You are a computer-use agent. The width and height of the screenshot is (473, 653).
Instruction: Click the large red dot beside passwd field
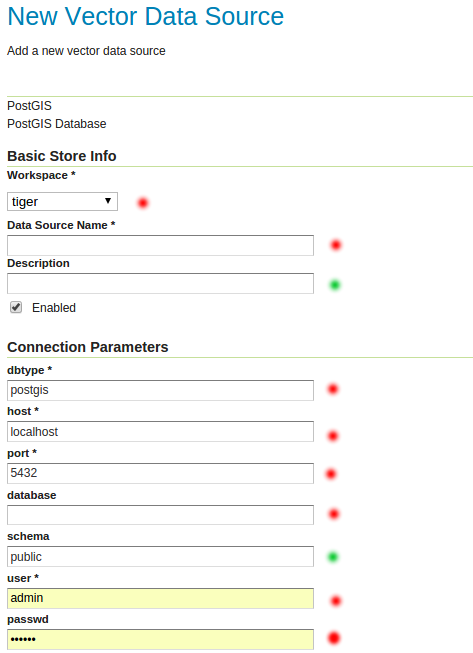click(334, 638)
